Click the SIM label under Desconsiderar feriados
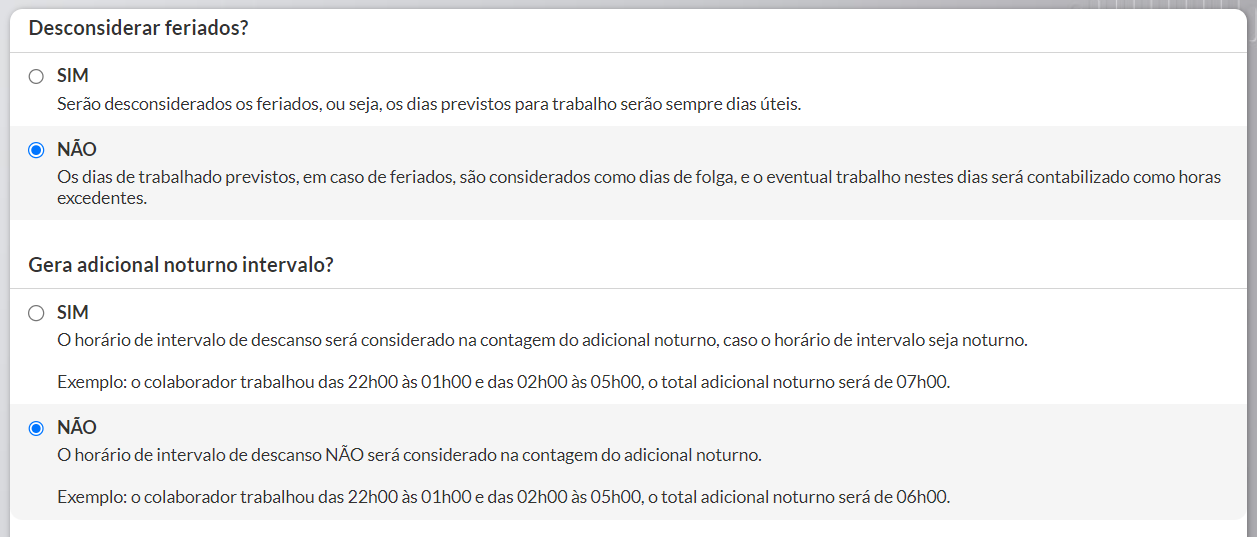1257x537 pixels. [73, 76]
